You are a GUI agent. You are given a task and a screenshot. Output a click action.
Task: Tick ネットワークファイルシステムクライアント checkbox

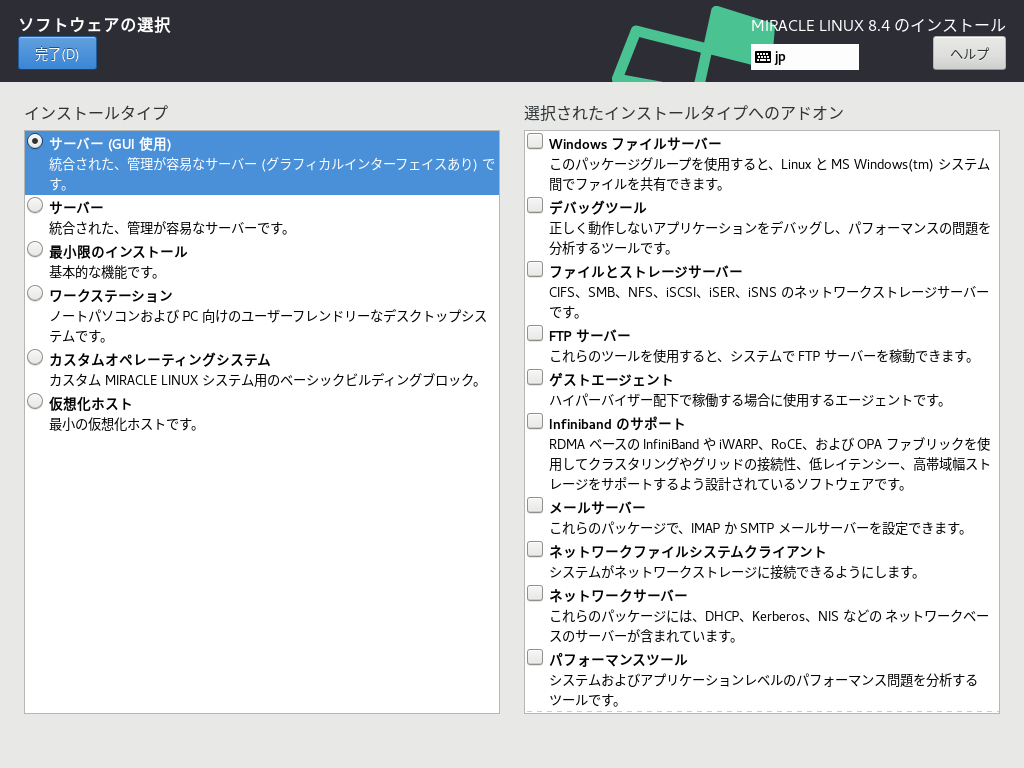click(536, 550)
